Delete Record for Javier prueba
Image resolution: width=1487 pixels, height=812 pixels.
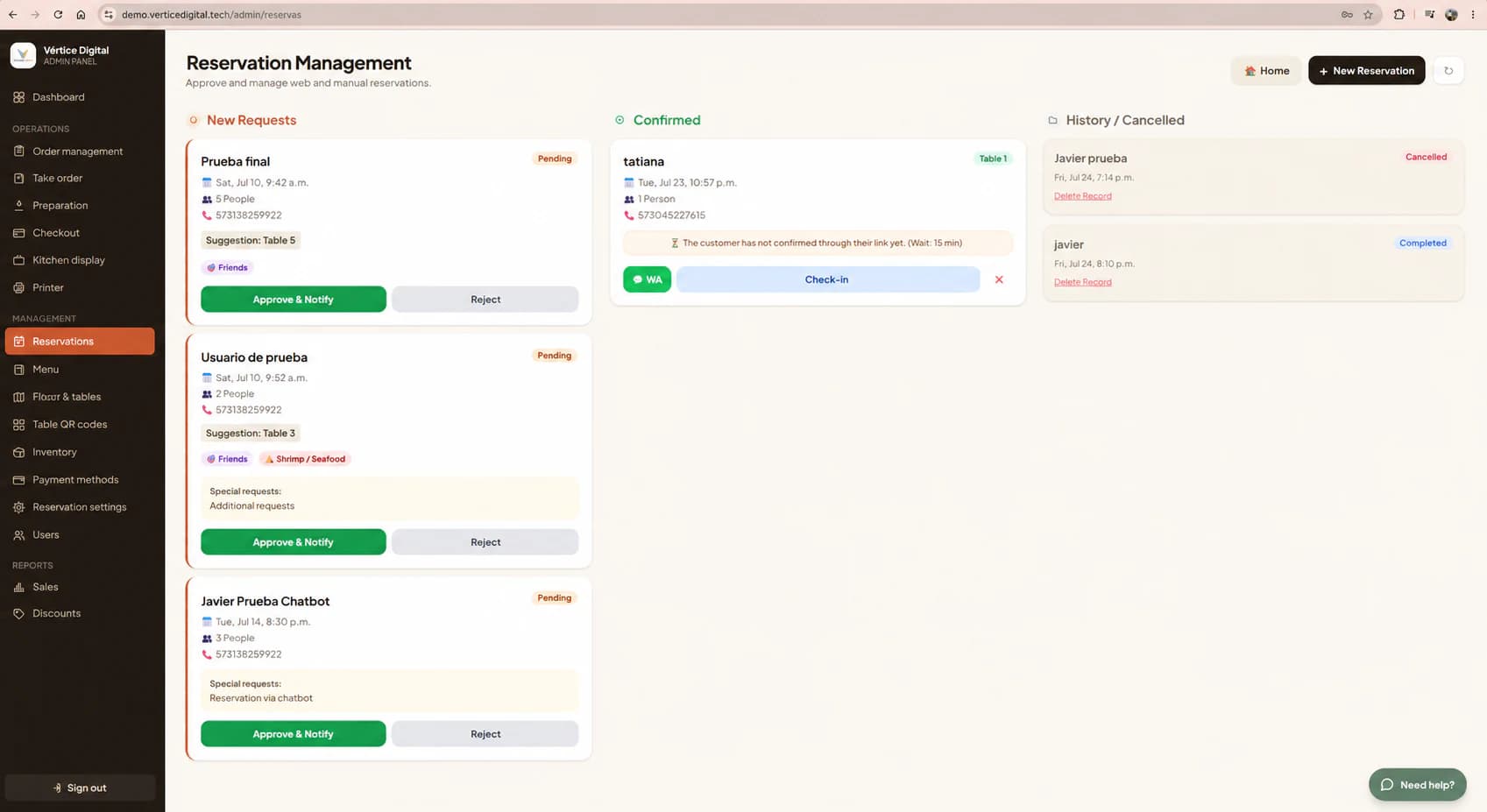tap(1082, 196)
